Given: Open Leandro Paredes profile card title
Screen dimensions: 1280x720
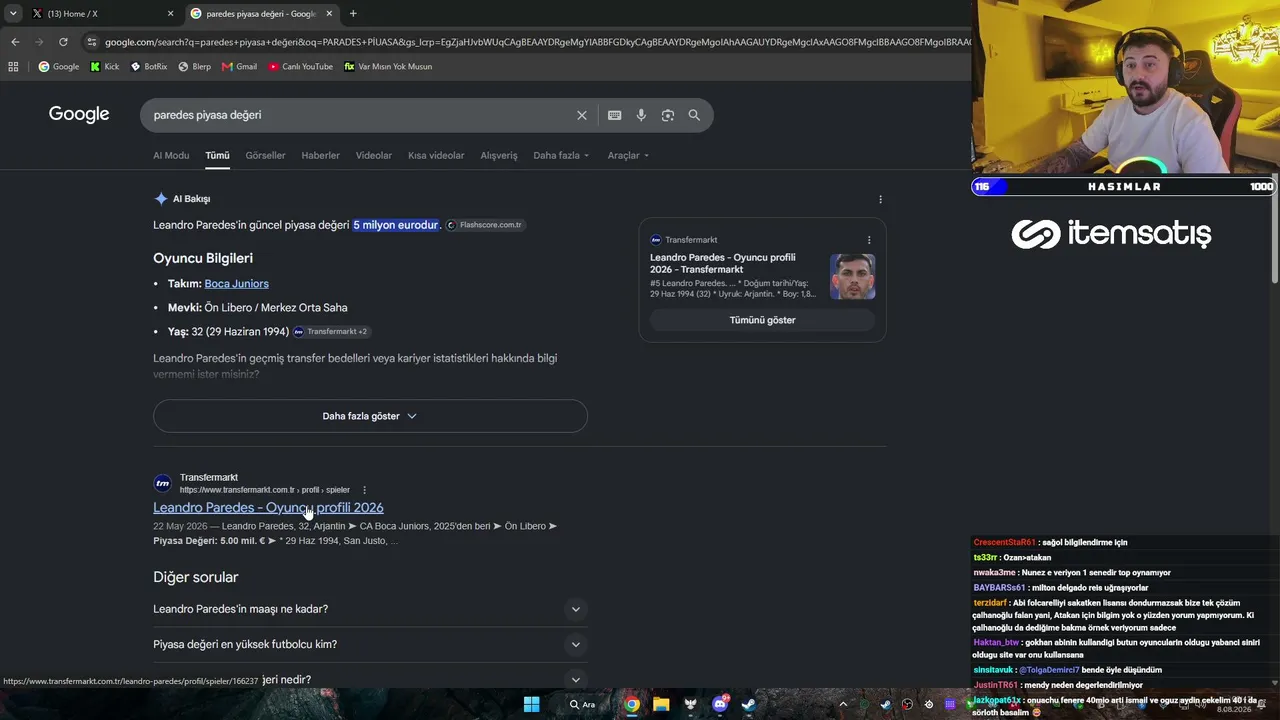Looking at the screenshot, I should [x=723, y=264].
